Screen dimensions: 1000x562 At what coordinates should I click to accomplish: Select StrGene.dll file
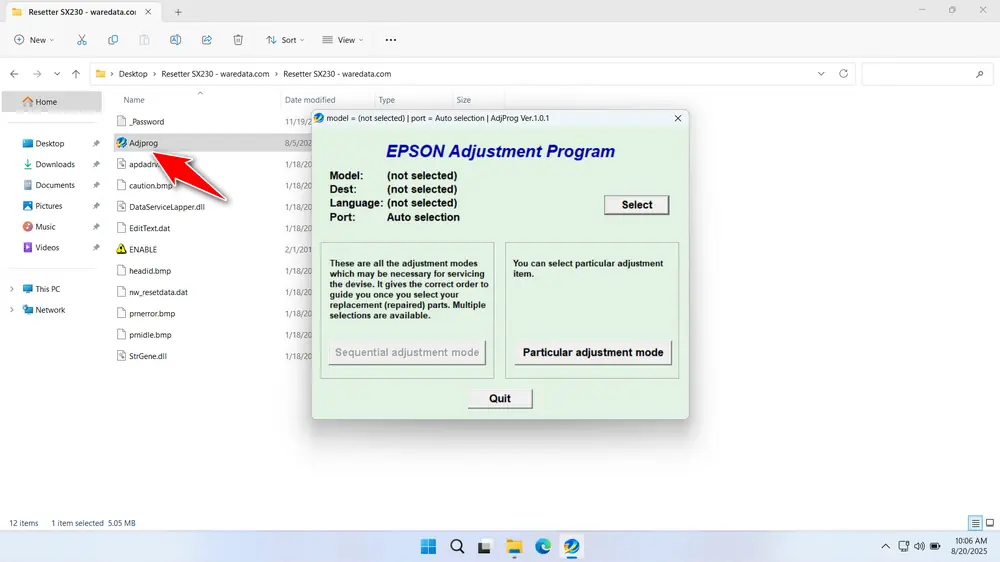(147, 356)
